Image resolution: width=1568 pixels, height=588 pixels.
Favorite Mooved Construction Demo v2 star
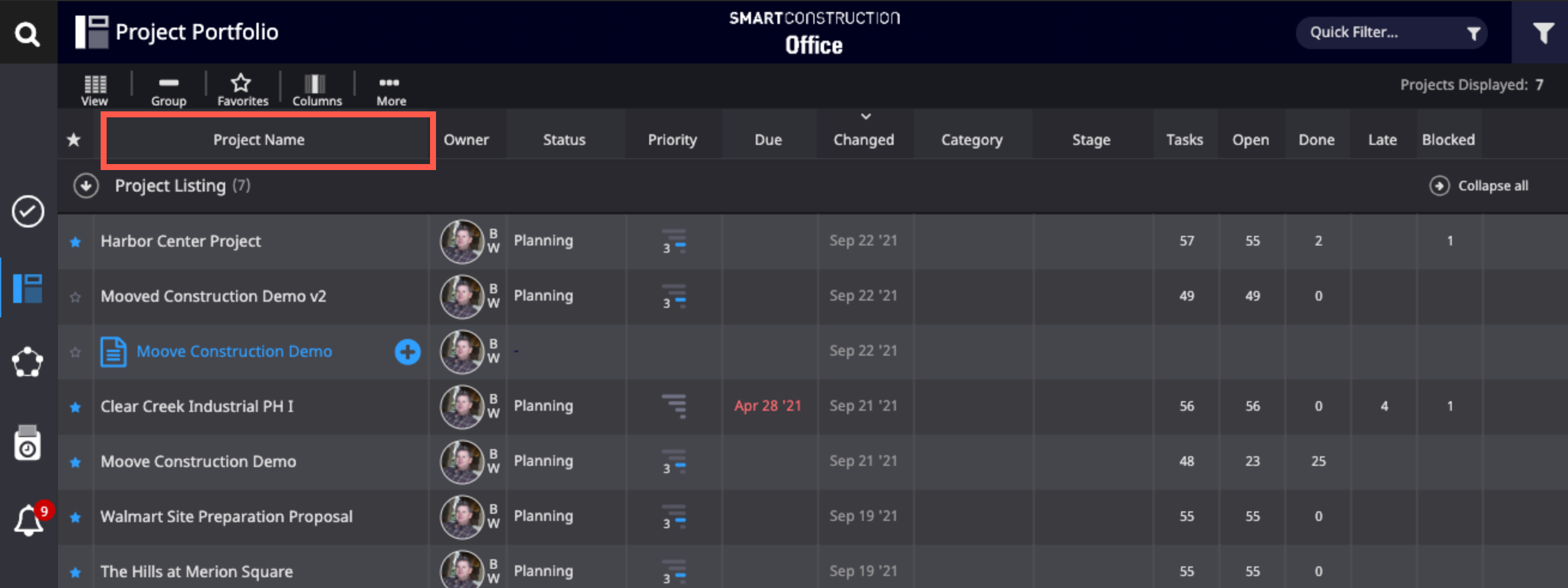point(75,297)
